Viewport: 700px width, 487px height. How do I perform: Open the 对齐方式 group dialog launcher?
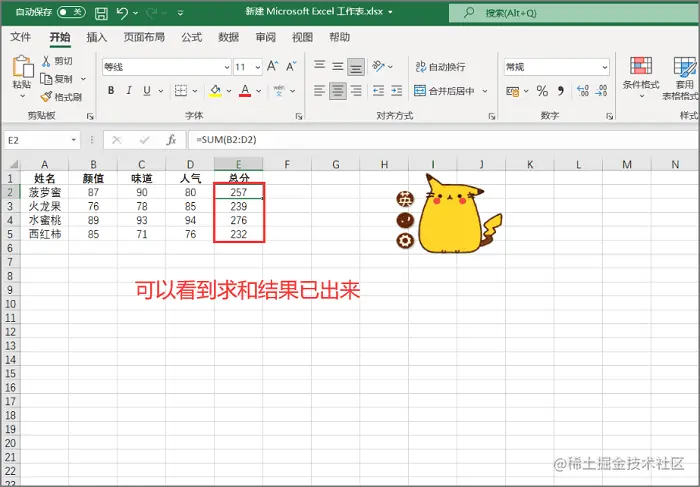(x=492, y=117)
